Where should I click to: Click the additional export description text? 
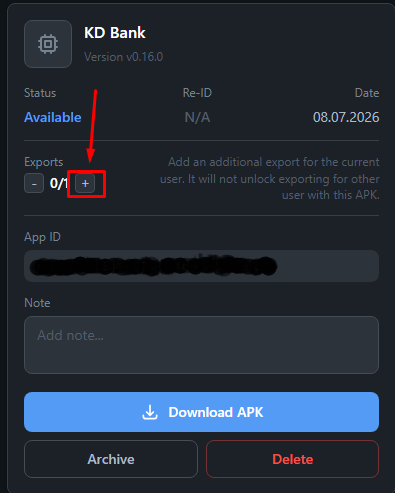tap(270, 178)
